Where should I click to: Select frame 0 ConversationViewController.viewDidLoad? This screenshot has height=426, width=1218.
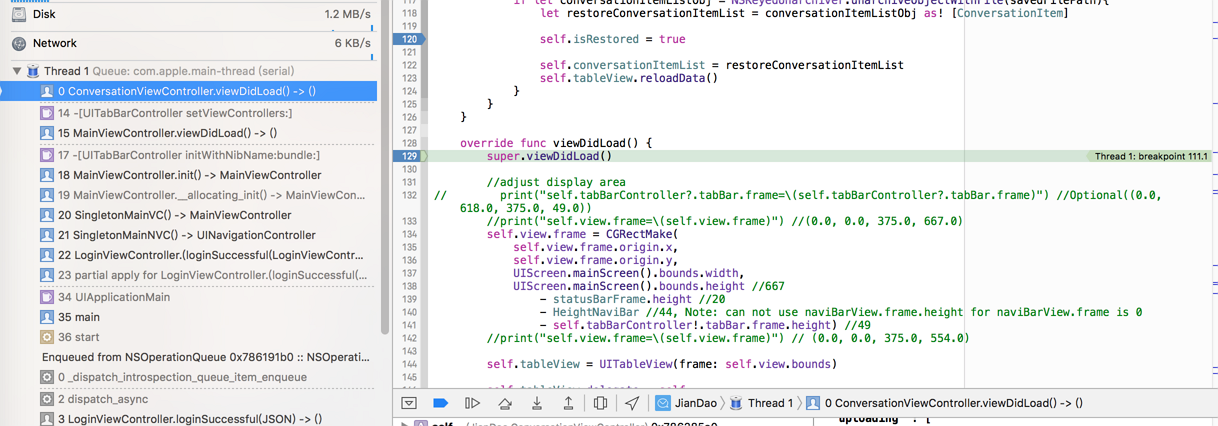click(x=189, y=91)
